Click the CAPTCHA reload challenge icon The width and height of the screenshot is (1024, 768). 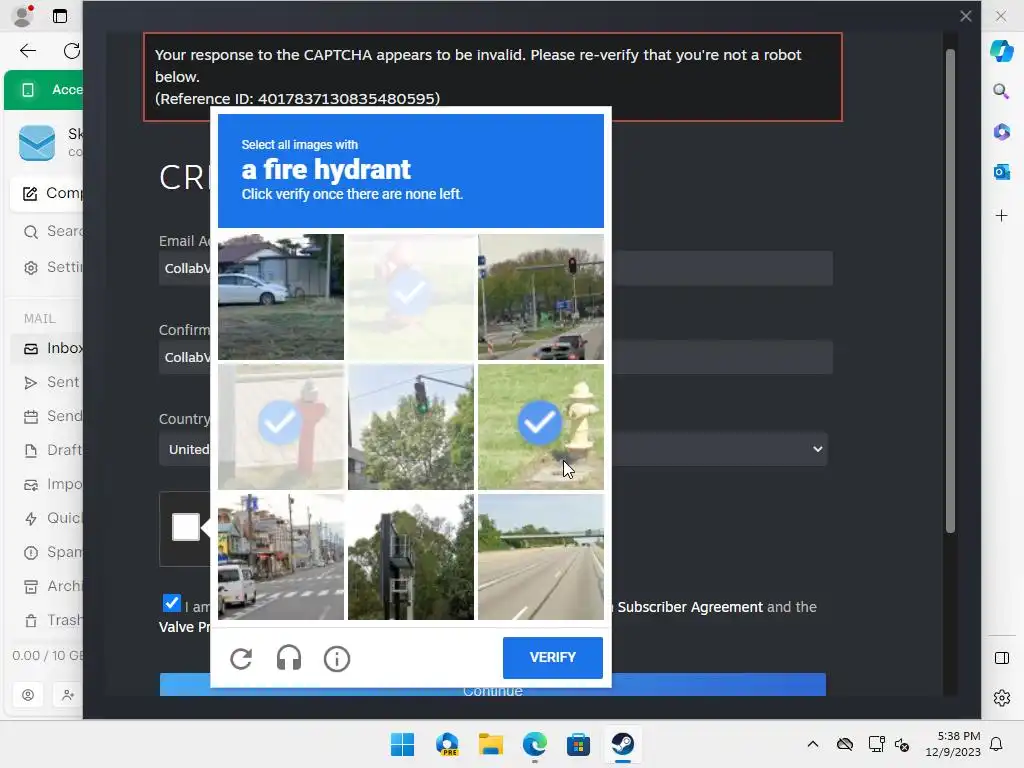point(241,658)
